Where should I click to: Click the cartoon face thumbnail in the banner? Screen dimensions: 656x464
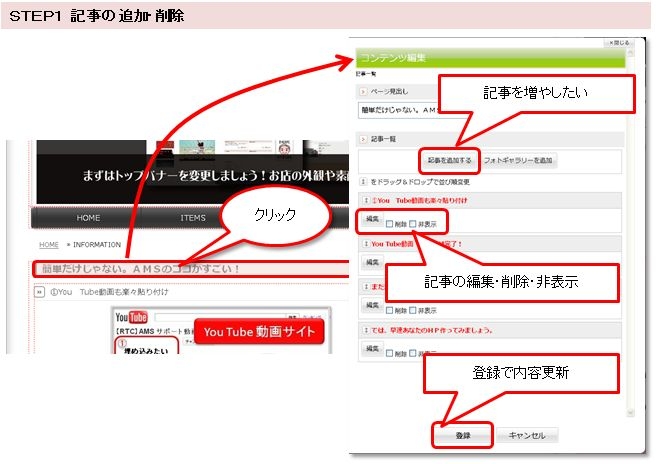(284, 149)
